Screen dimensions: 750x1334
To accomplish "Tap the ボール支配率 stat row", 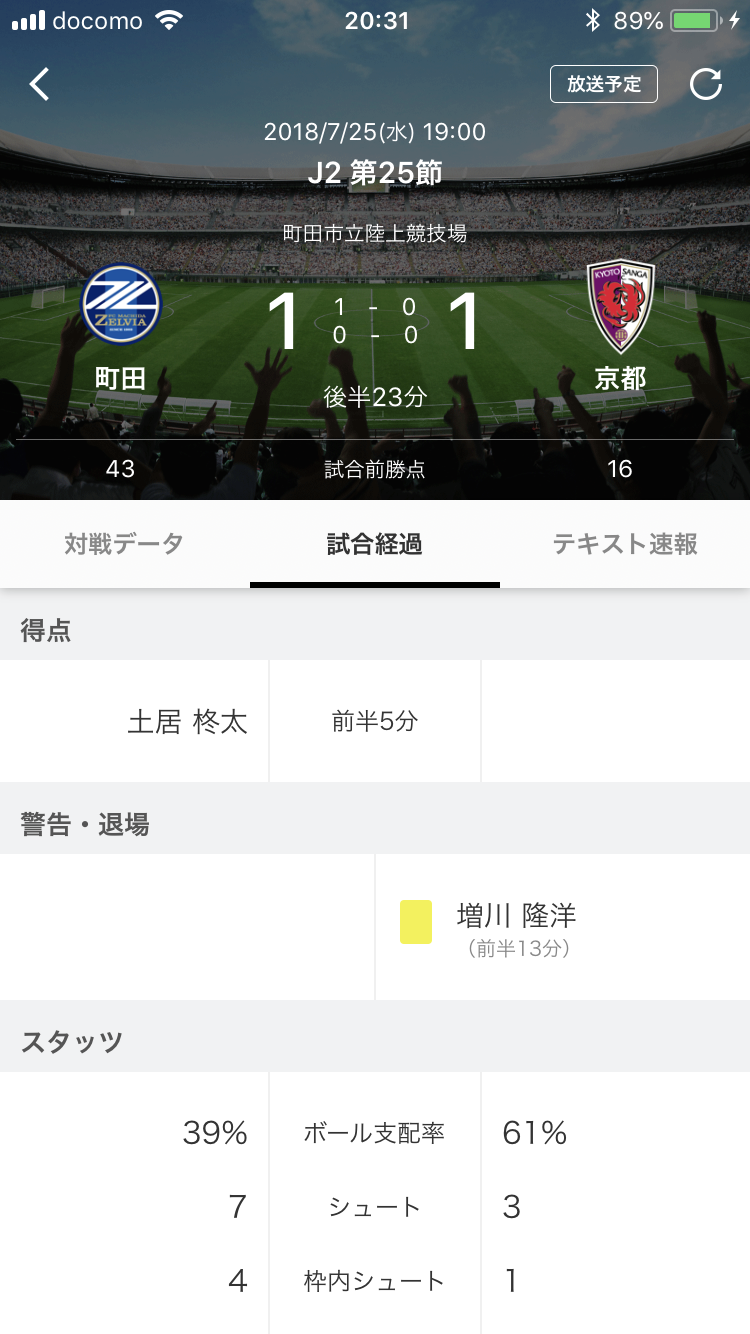I will point(375,1133).
